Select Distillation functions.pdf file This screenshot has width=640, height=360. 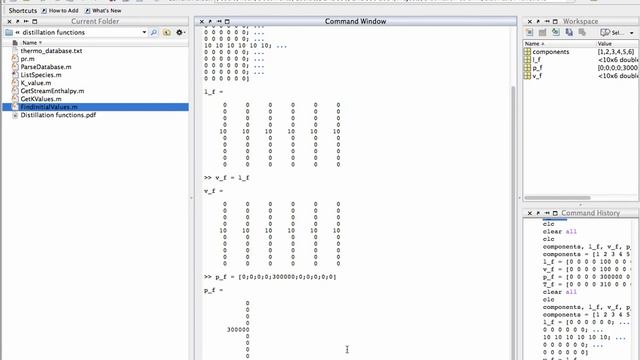[x=58, y=115]
